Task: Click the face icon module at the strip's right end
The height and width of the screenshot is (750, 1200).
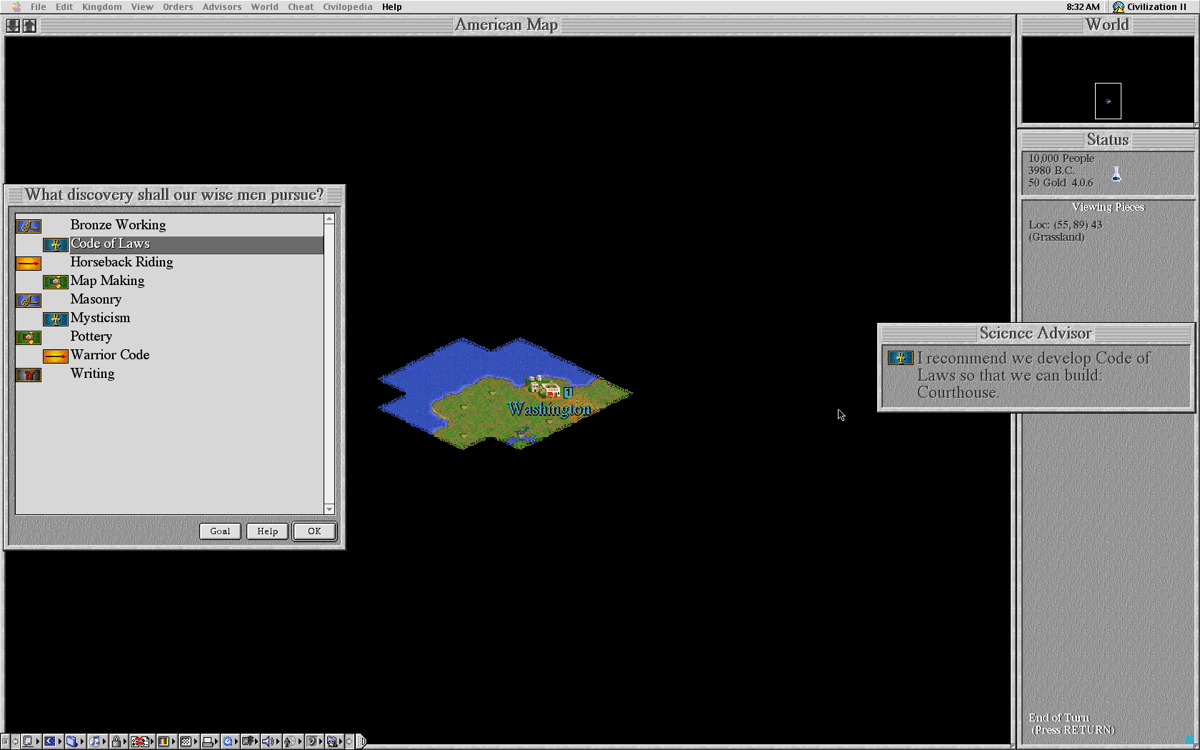Action: pyautogui.click(x=332, y=741)
